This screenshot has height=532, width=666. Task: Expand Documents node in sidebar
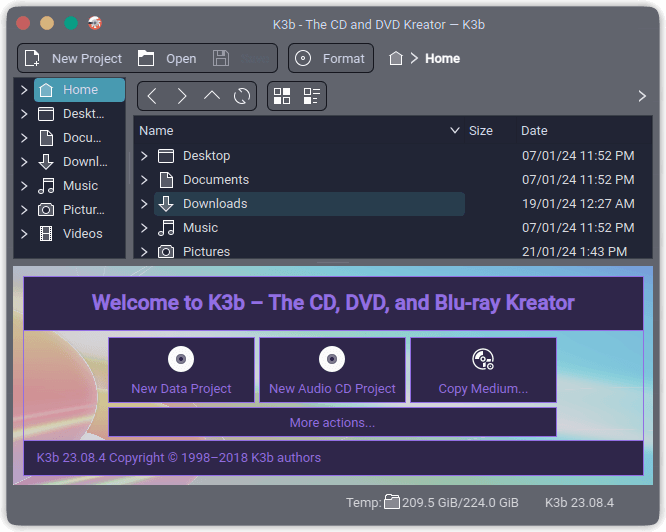(24, 138)
